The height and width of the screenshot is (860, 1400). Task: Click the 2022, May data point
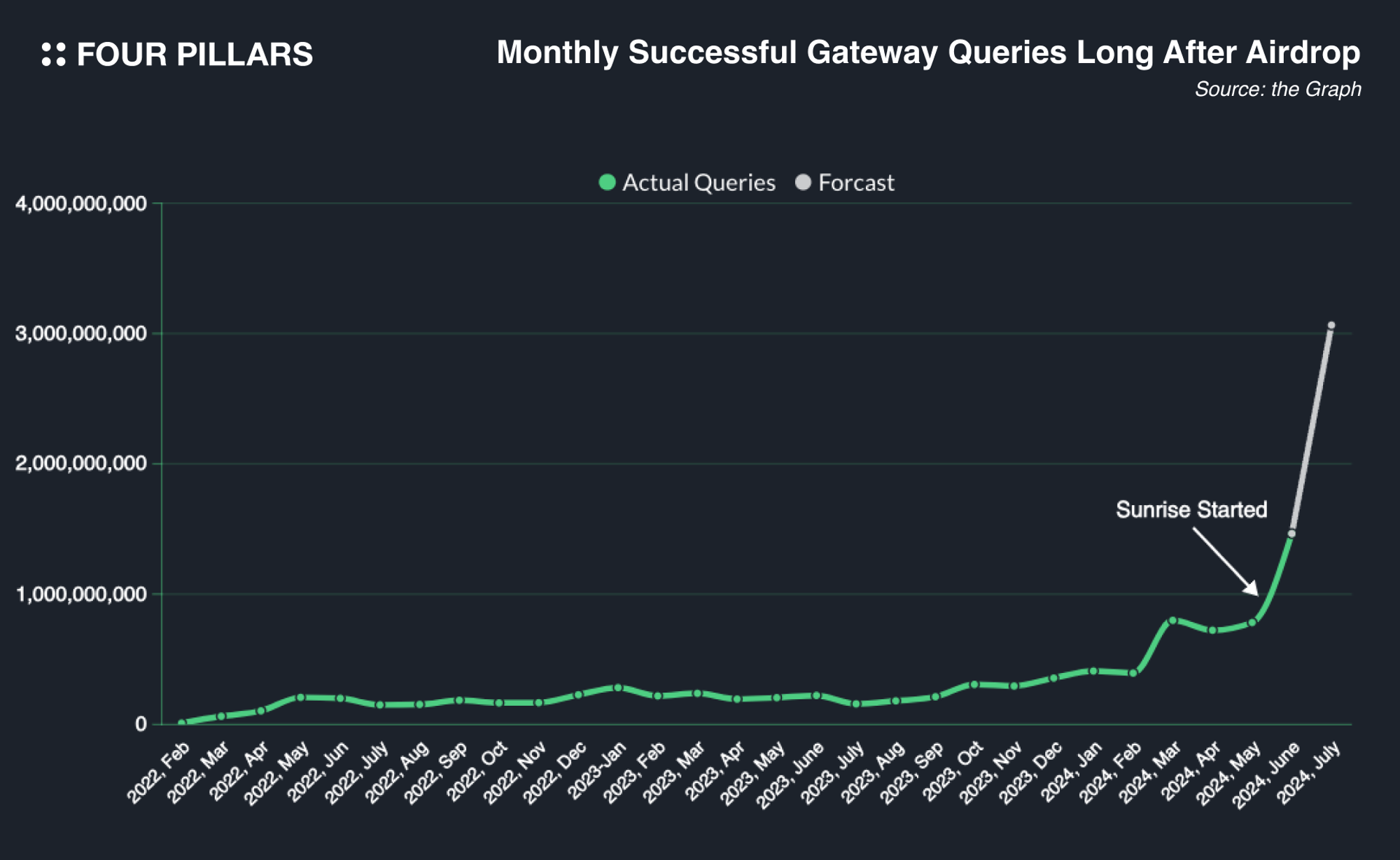(300, 698)
